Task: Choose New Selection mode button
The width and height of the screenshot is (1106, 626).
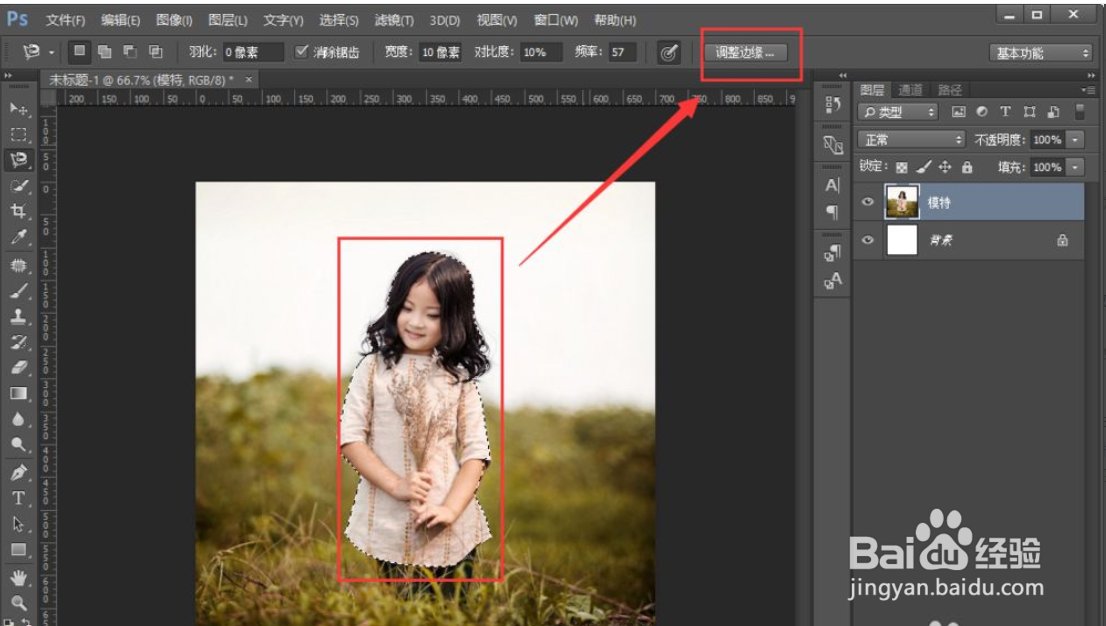Action: (x=80, y=51)
